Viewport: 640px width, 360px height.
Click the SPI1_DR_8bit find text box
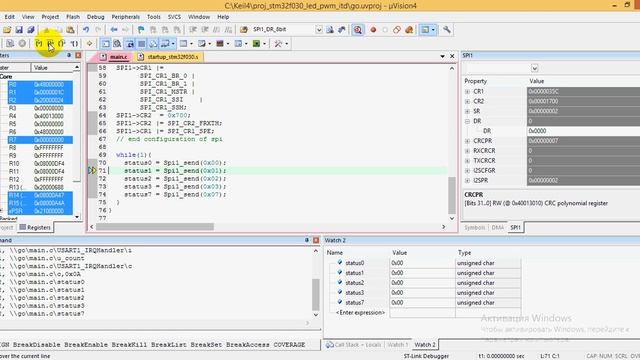[x=282, y=29]
